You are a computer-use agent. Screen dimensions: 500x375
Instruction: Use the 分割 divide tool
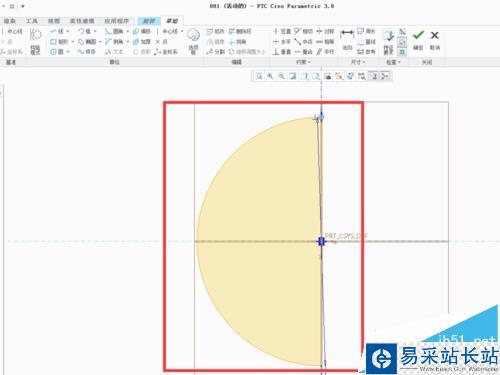[215, 52]
